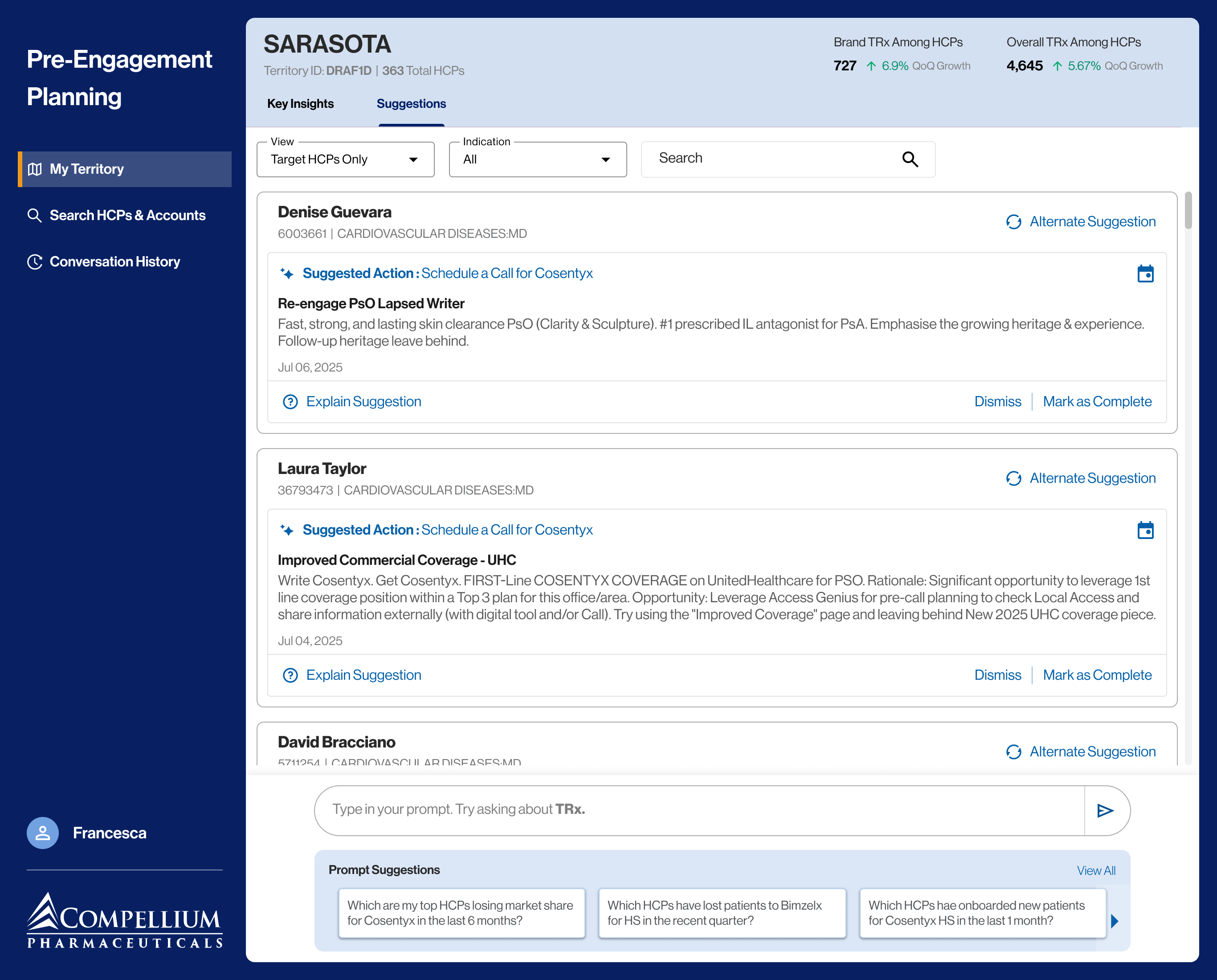This screenshot has height=980, width=1217.
Task: Click the refresh icon on Laura Taylor's card
Action: pos(1013,479)
